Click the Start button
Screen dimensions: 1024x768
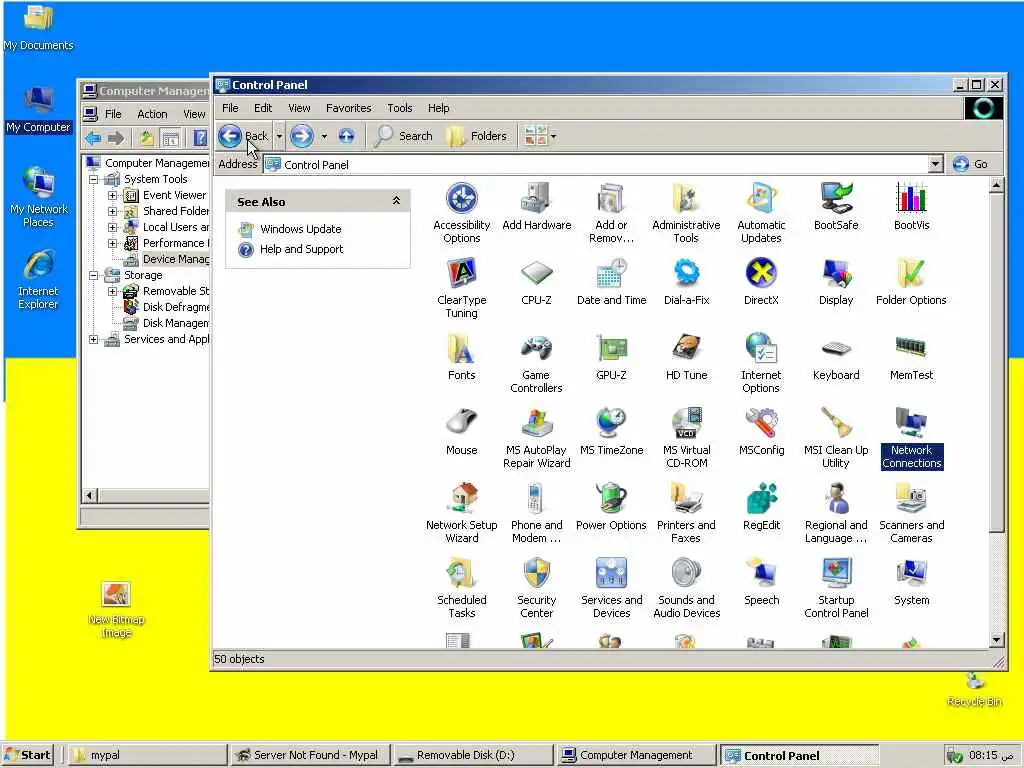pos(29,755)
